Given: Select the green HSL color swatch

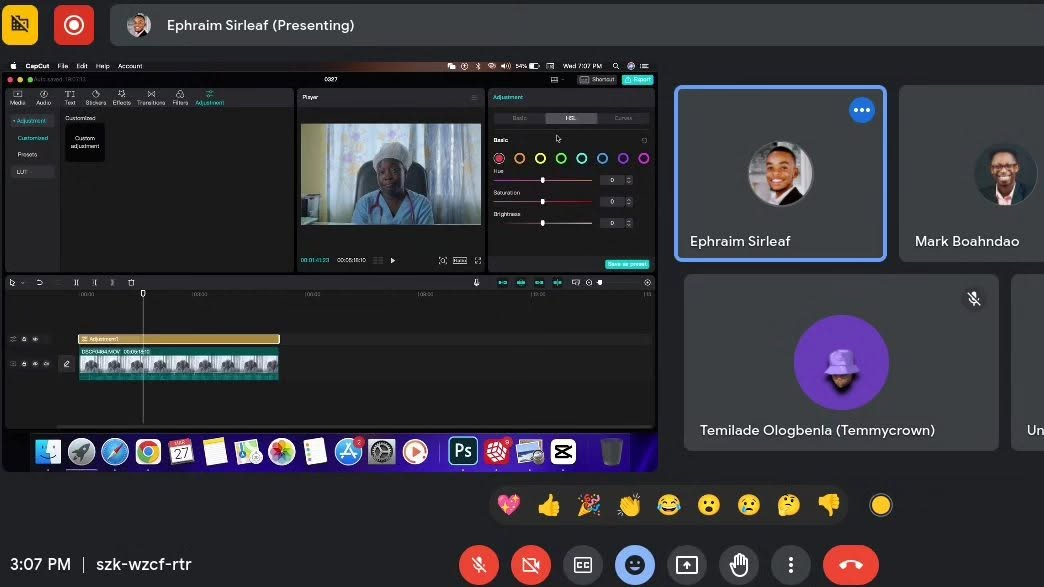Looking at the screenshot, I should tap(561, 158).
